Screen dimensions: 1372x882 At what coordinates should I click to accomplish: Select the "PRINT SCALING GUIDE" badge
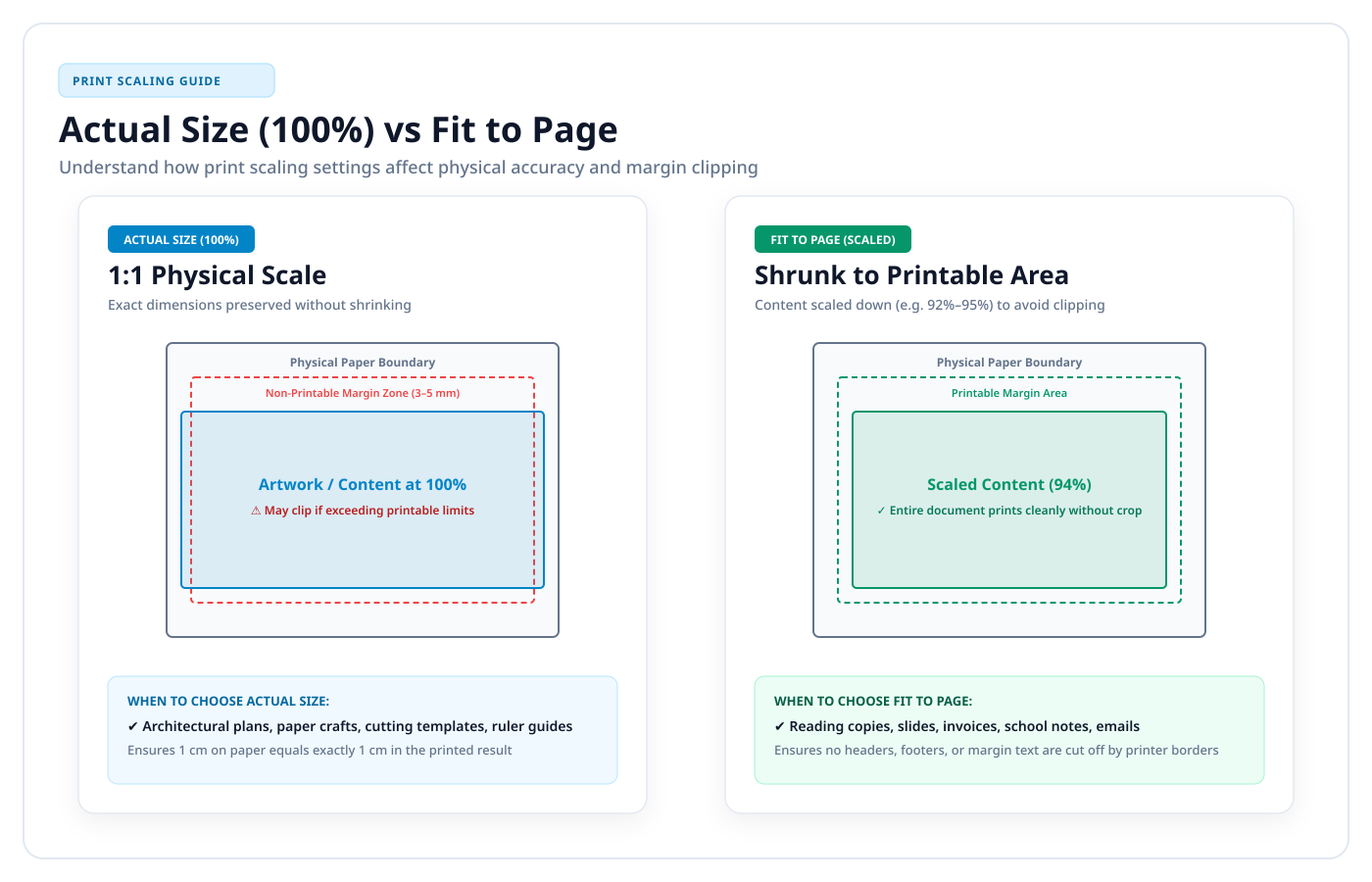coord(167,80)
